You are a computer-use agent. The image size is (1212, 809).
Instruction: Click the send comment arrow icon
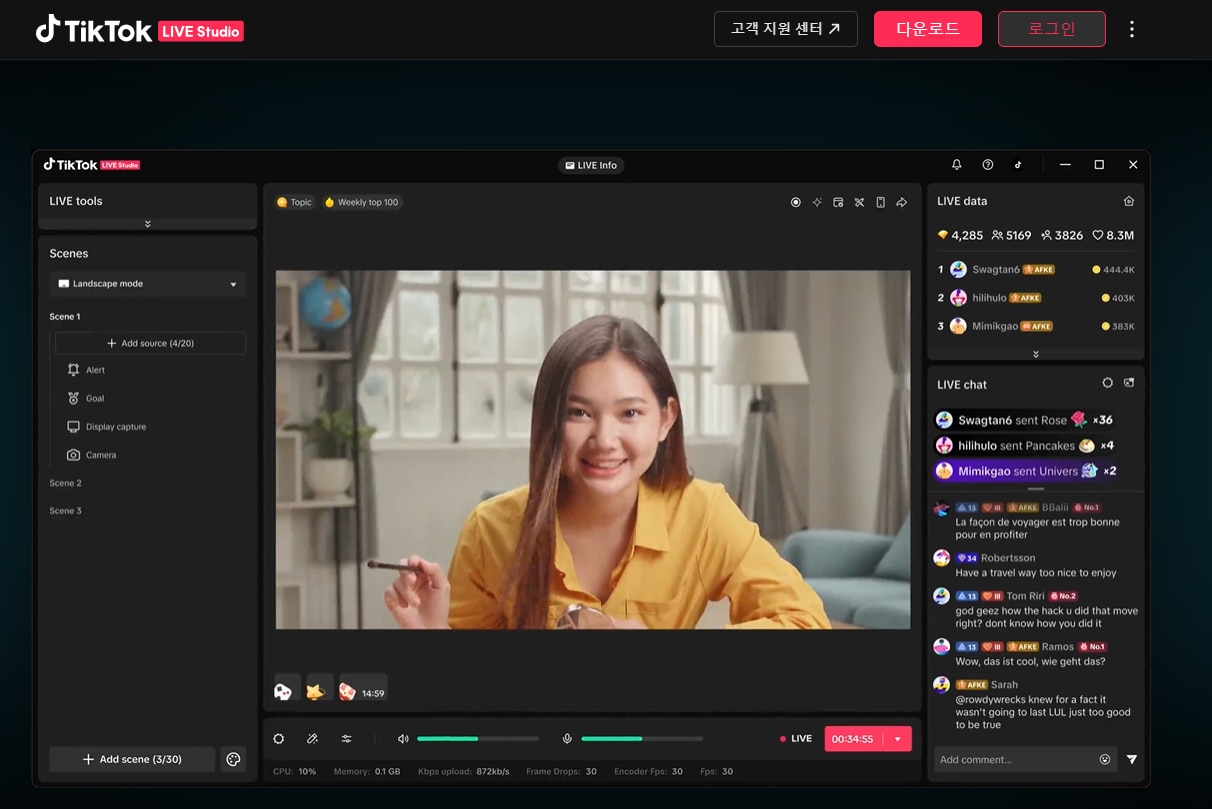[x=1131, y=759]
